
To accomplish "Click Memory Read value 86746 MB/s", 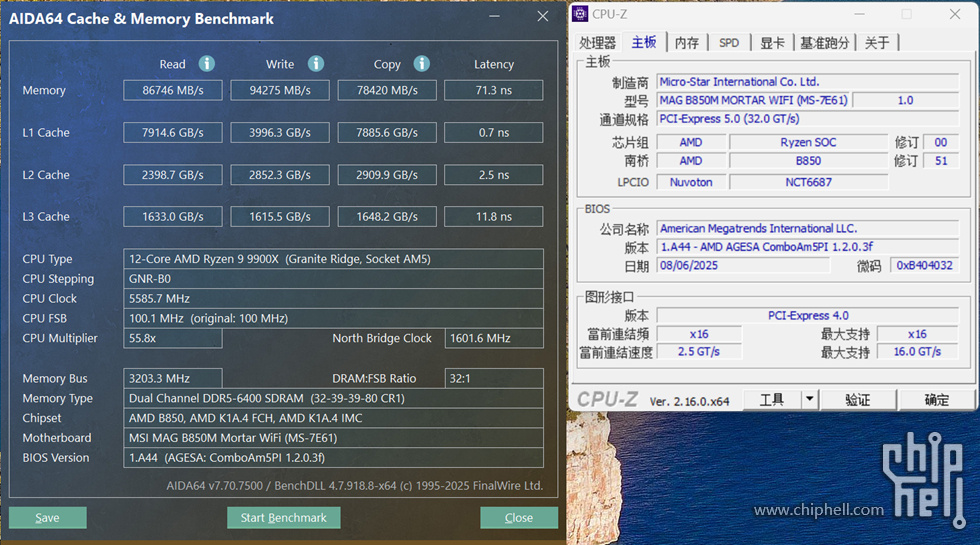I will click(x=172, y=90).
